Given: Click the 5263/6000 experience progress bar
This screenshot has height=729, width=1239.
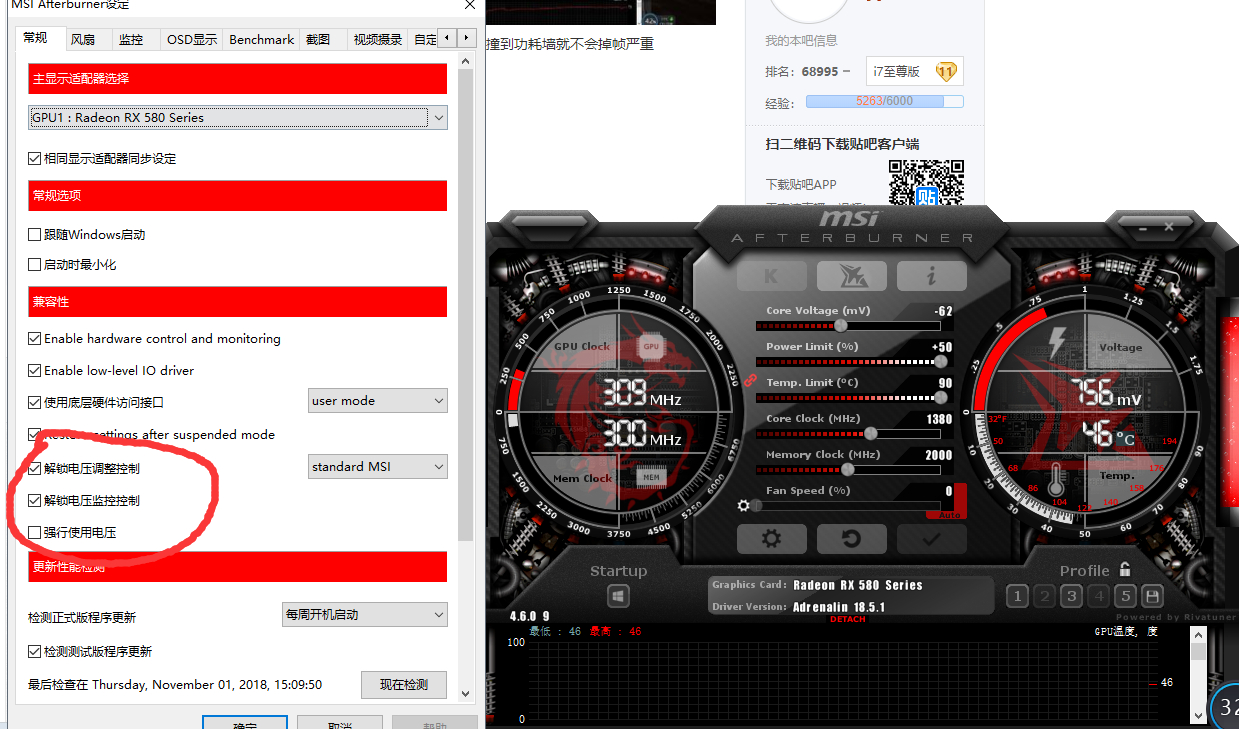Looking at the screenshot, I should pyautogui.click(x=884, y=101).
